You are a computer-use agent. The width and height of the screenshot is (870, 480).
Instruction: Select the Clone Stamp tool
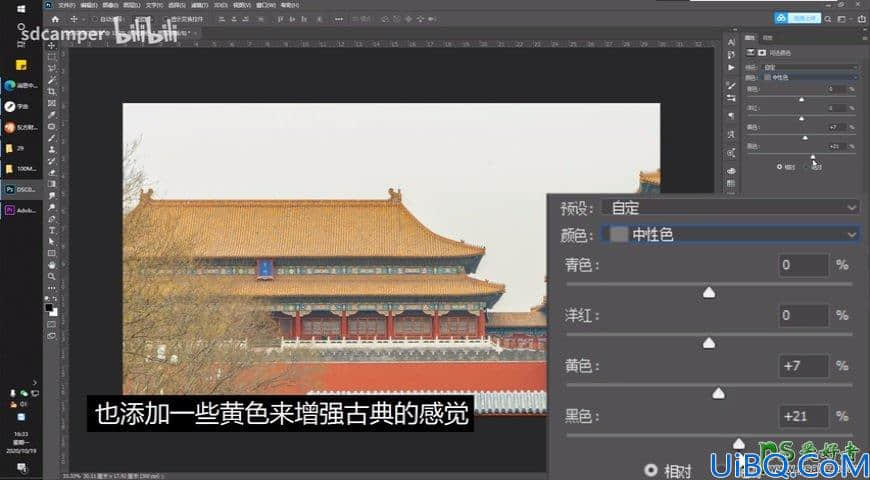pos(52,150)
